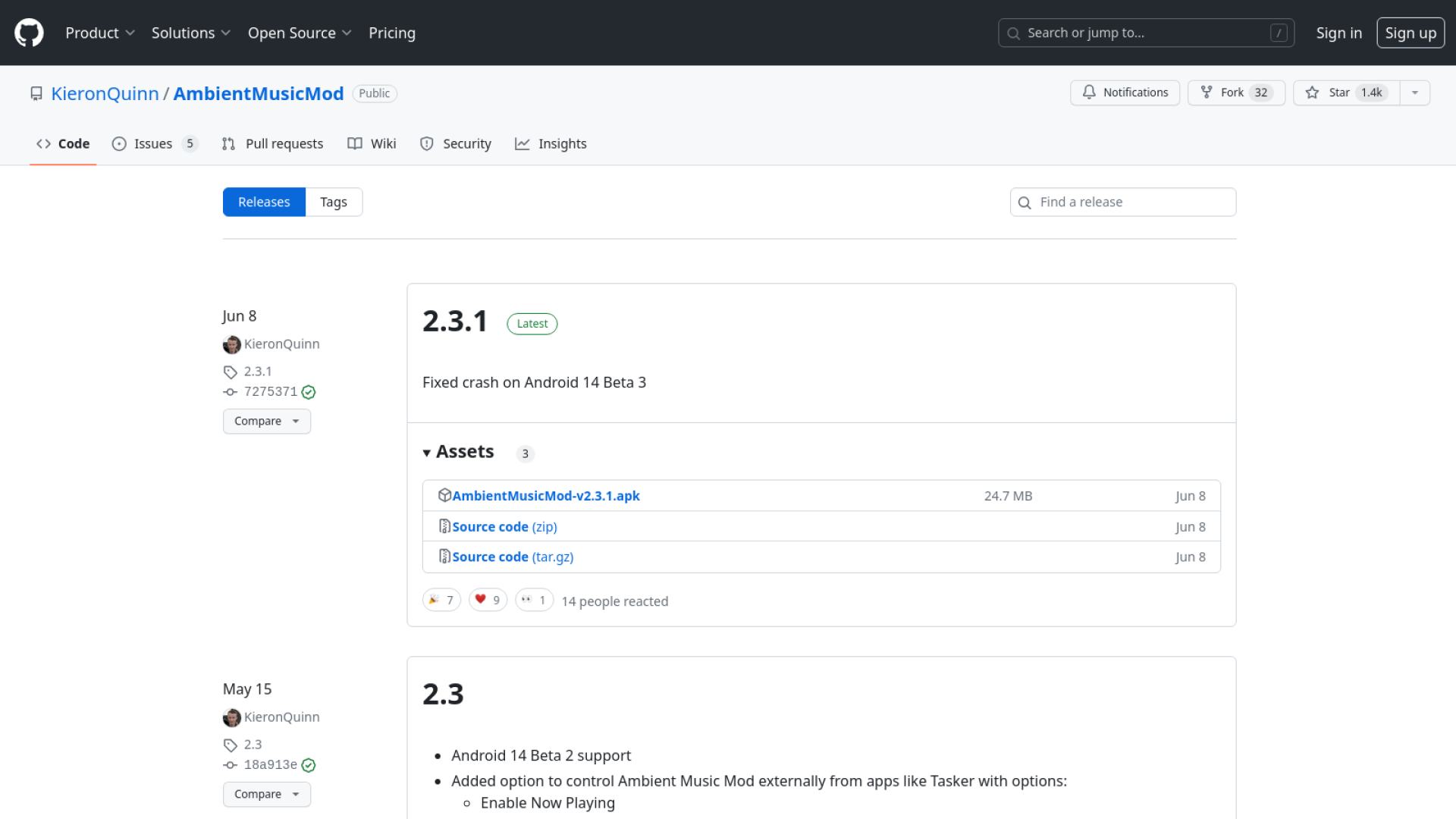Download AmbientMusicMod-v2.3.1.apk file

tap(545, 495)
